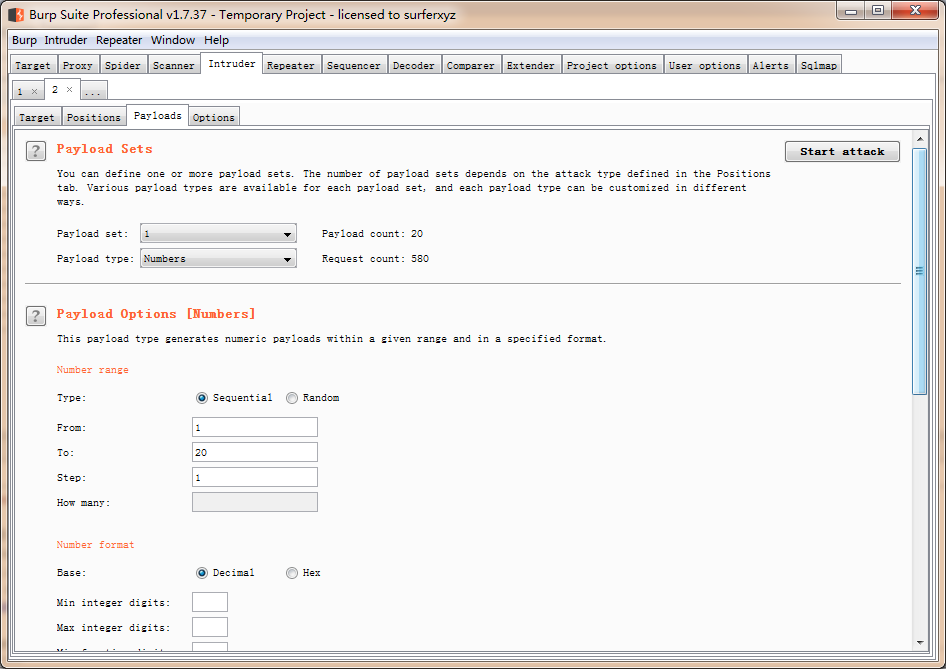This screenshot has width=946, height=669.
Task: Click the 'Payload count: 20' text
Action: [x=372, y=233]
